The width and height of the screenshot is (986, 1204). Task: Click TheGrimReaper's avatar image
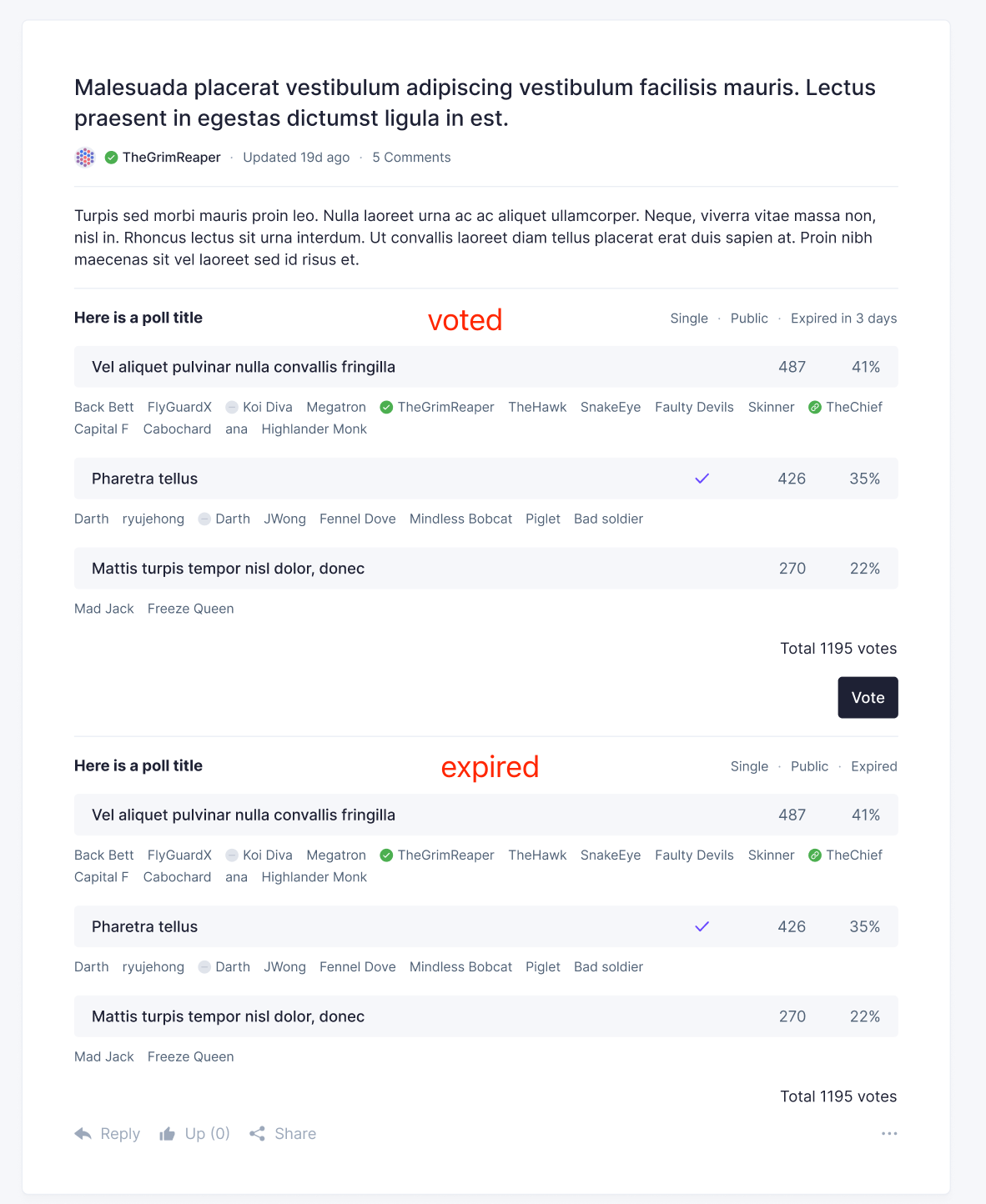(84, 157)
